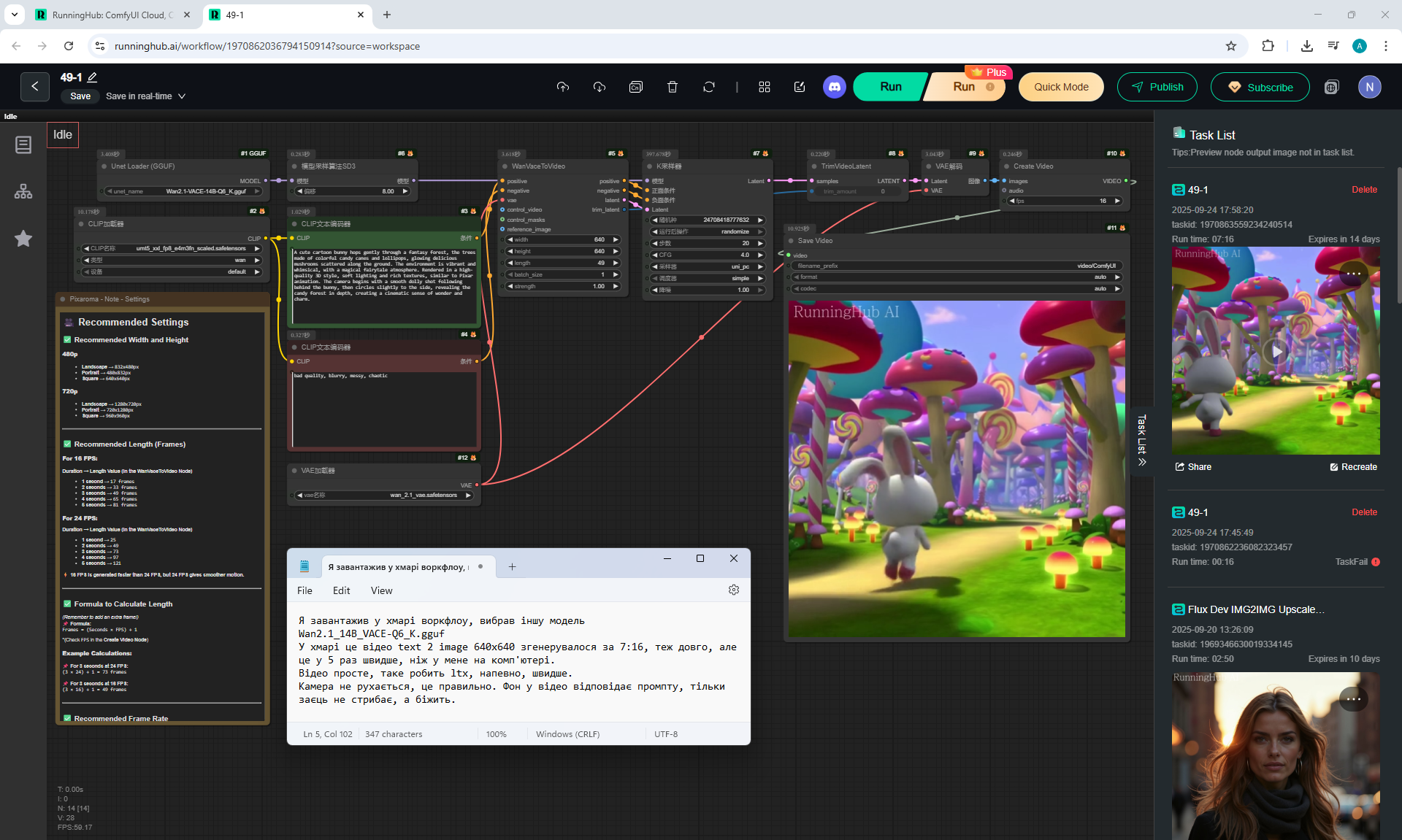Click the four-squares grid icon
Image resolution: width=1402 pixels, height=840 pixels.
[x=764, y=87]
